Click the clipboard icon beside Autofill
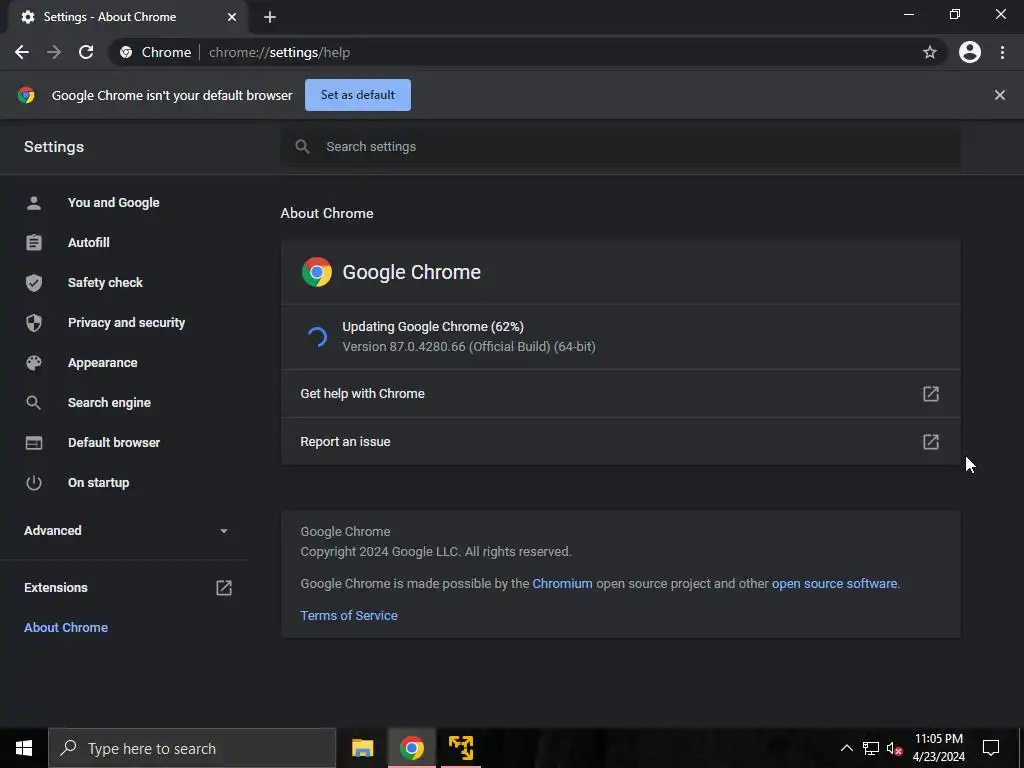This screenshot has height=768, width=1024. click(34, 242)
